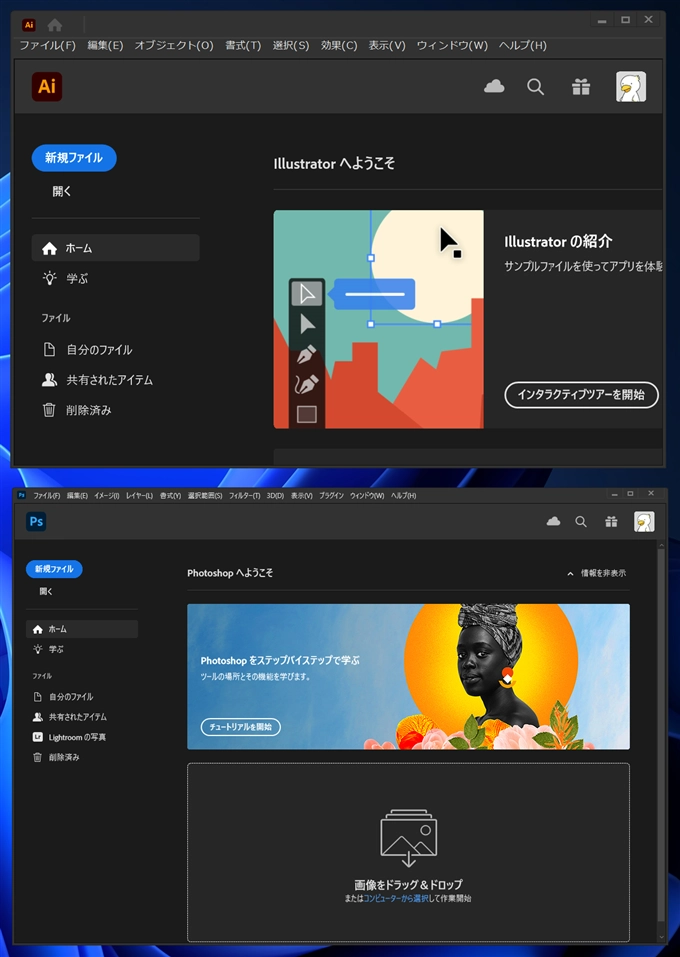Click the search icon in Photoshop window

coord(581,521)
